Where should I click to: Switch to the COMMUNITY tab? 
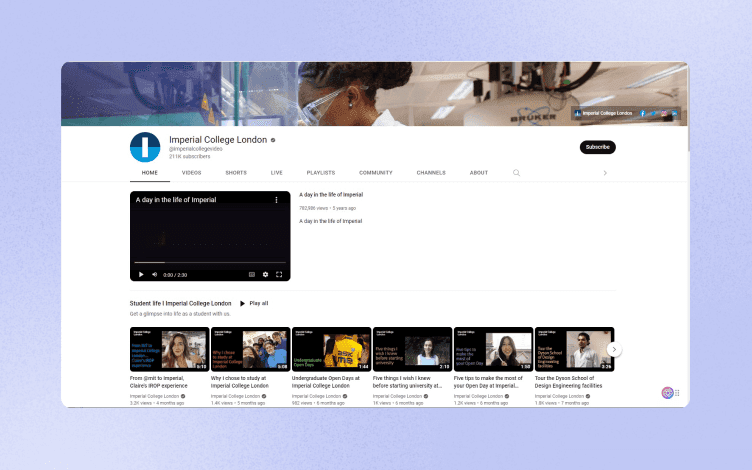point(376,173)
